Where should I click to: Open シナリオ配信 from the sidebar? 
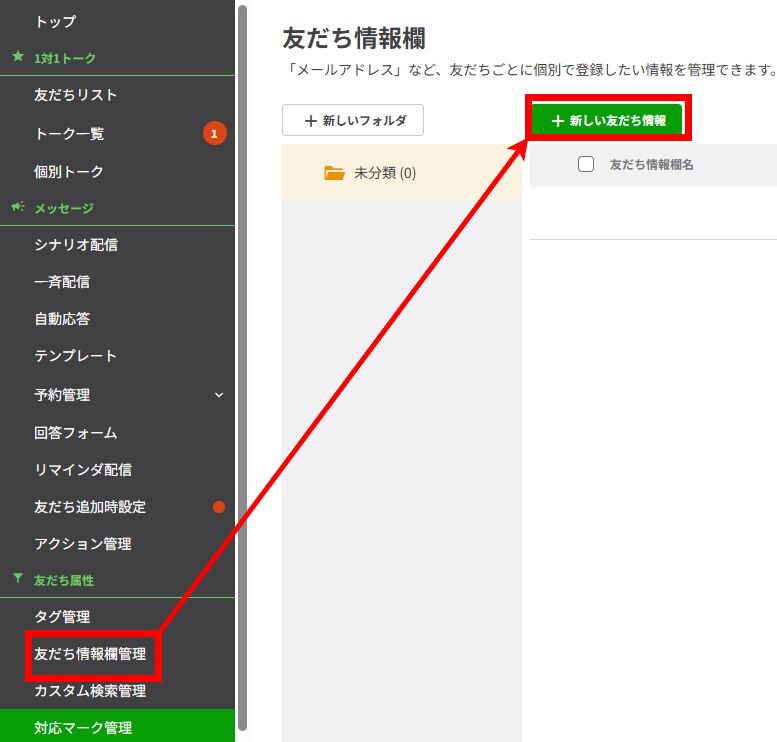pyautogui.click(x=76, y=245)
